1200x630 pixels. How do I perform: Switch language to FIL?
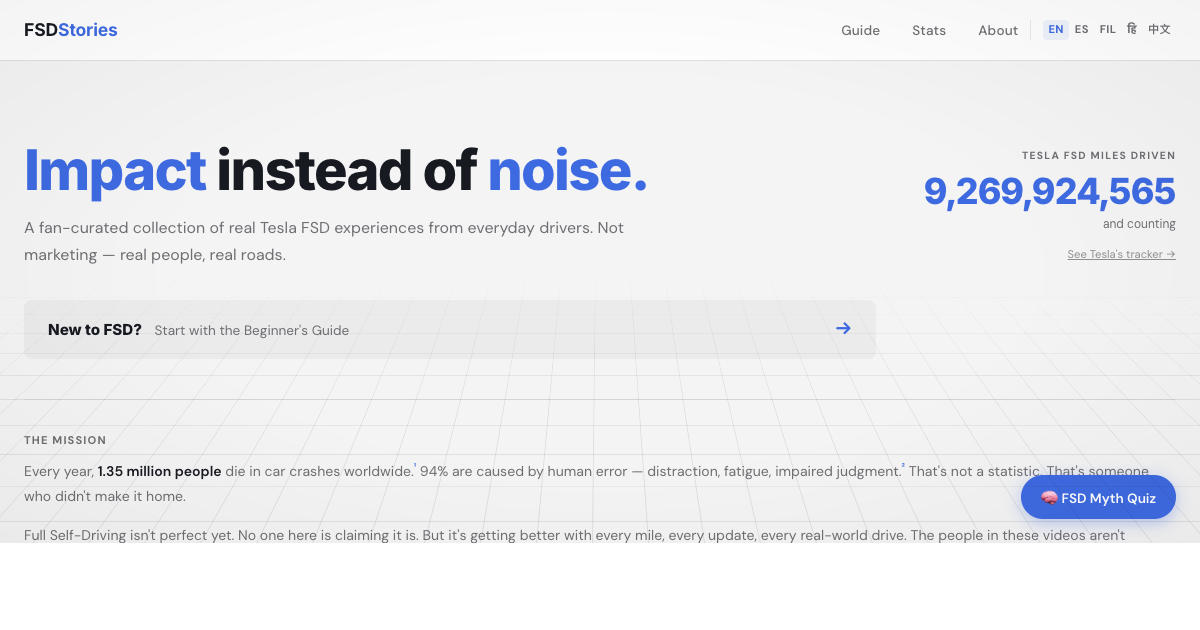1108,29
